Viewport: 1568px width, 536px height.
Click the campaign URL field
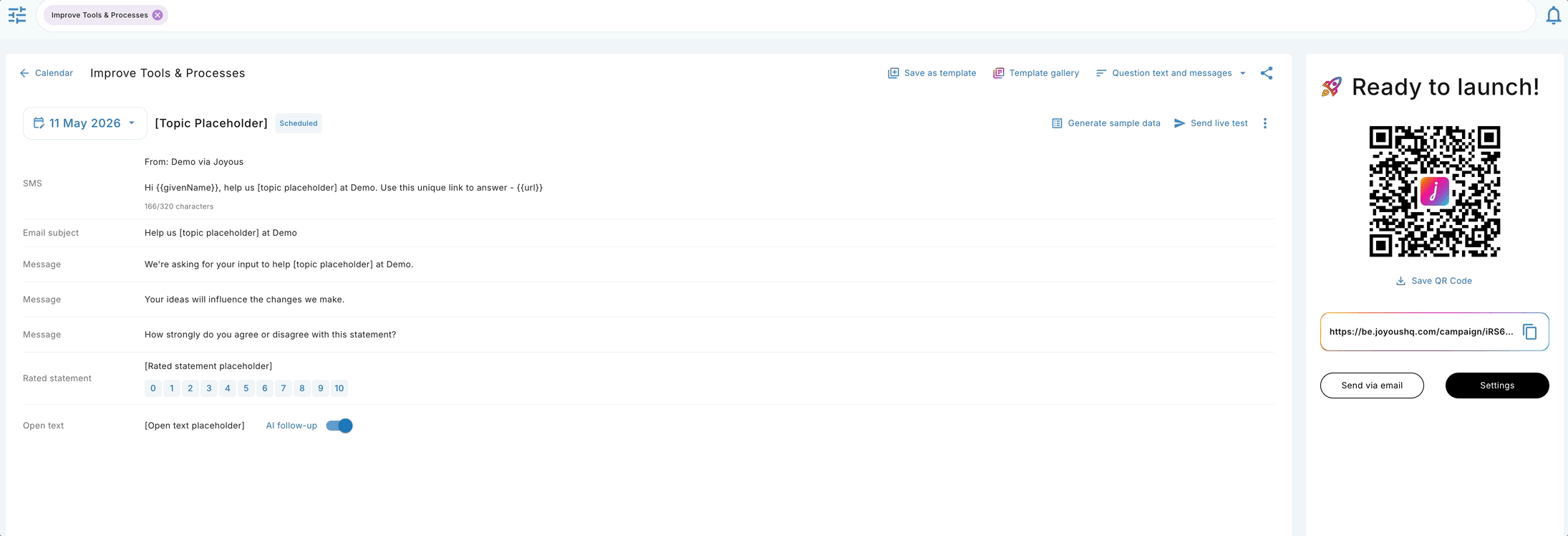click(1435, 332)
